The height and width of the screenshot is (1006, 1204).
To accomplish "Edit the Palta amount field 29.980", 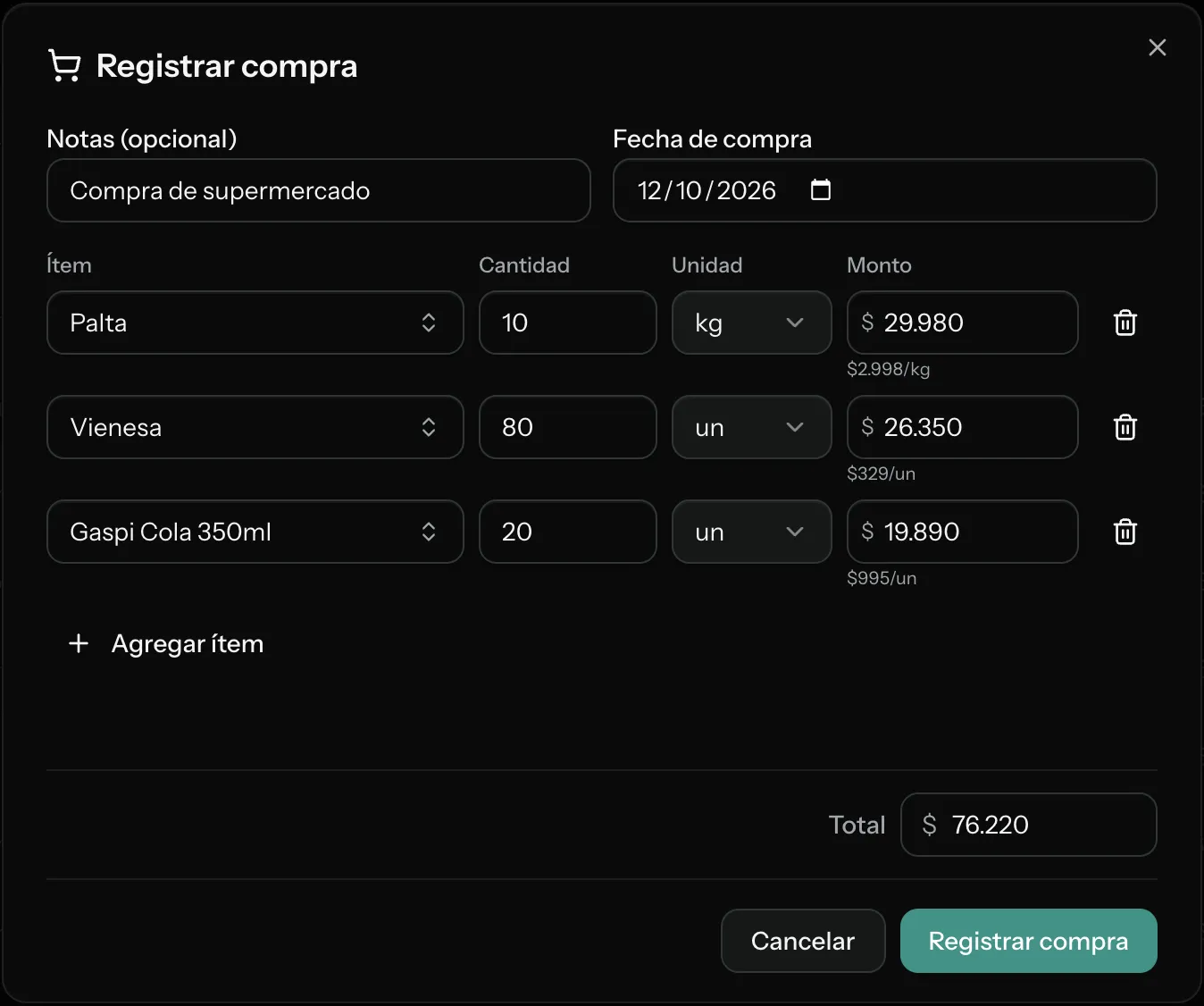I will tap(963, 323).
